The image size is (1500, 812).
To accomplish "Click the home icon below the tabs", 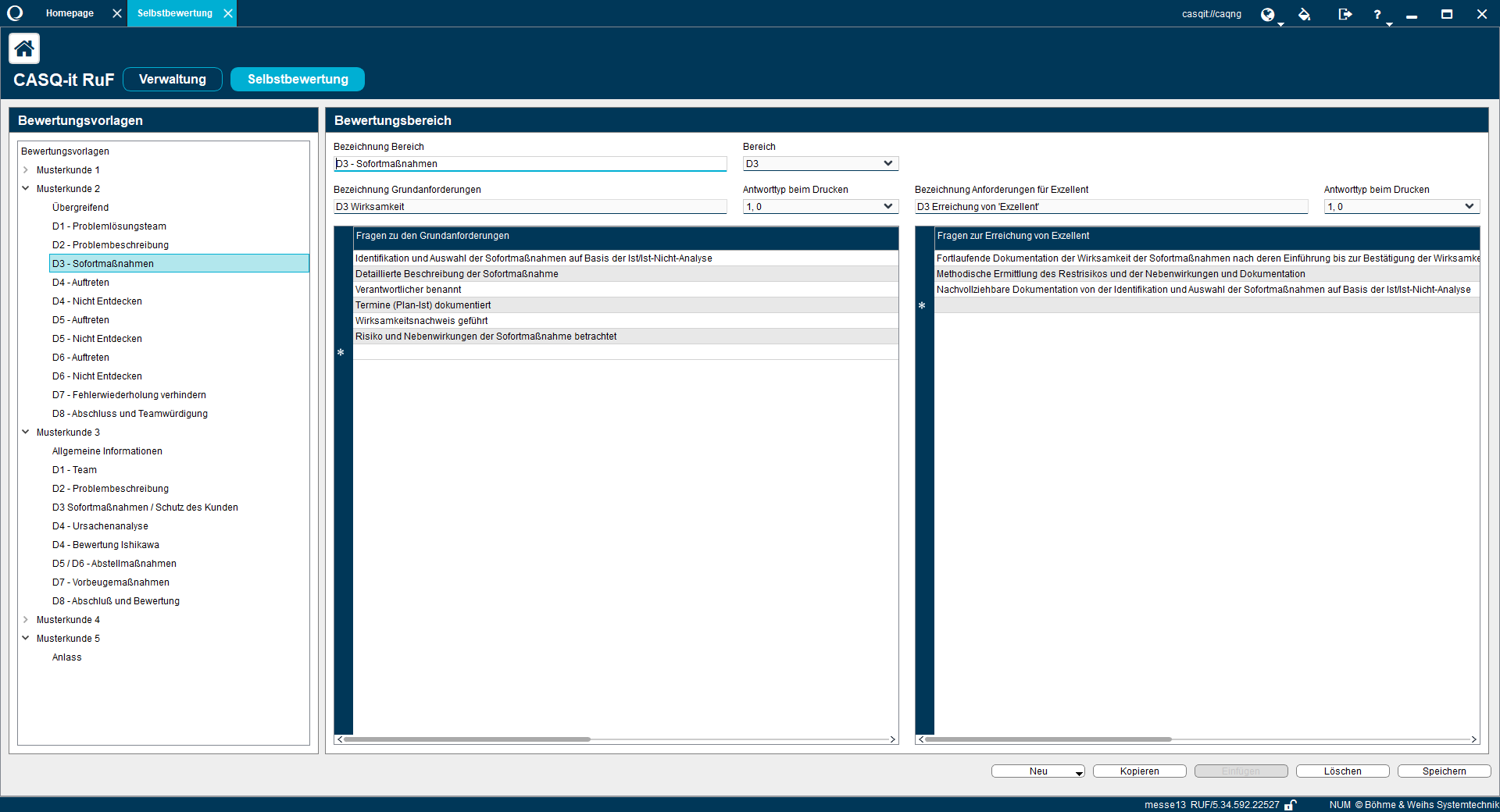I will point(23,48).
